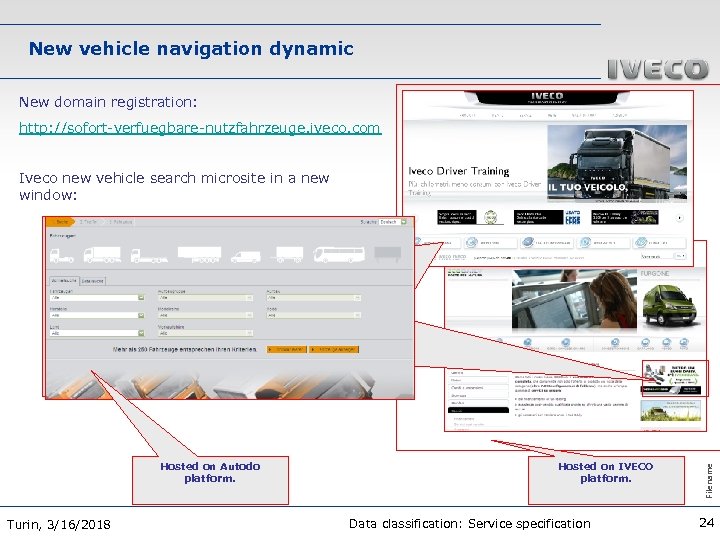Open the second right-column dropdown
Image resolution: width=720 pixels, height=540 pixels.
point(314,315)
